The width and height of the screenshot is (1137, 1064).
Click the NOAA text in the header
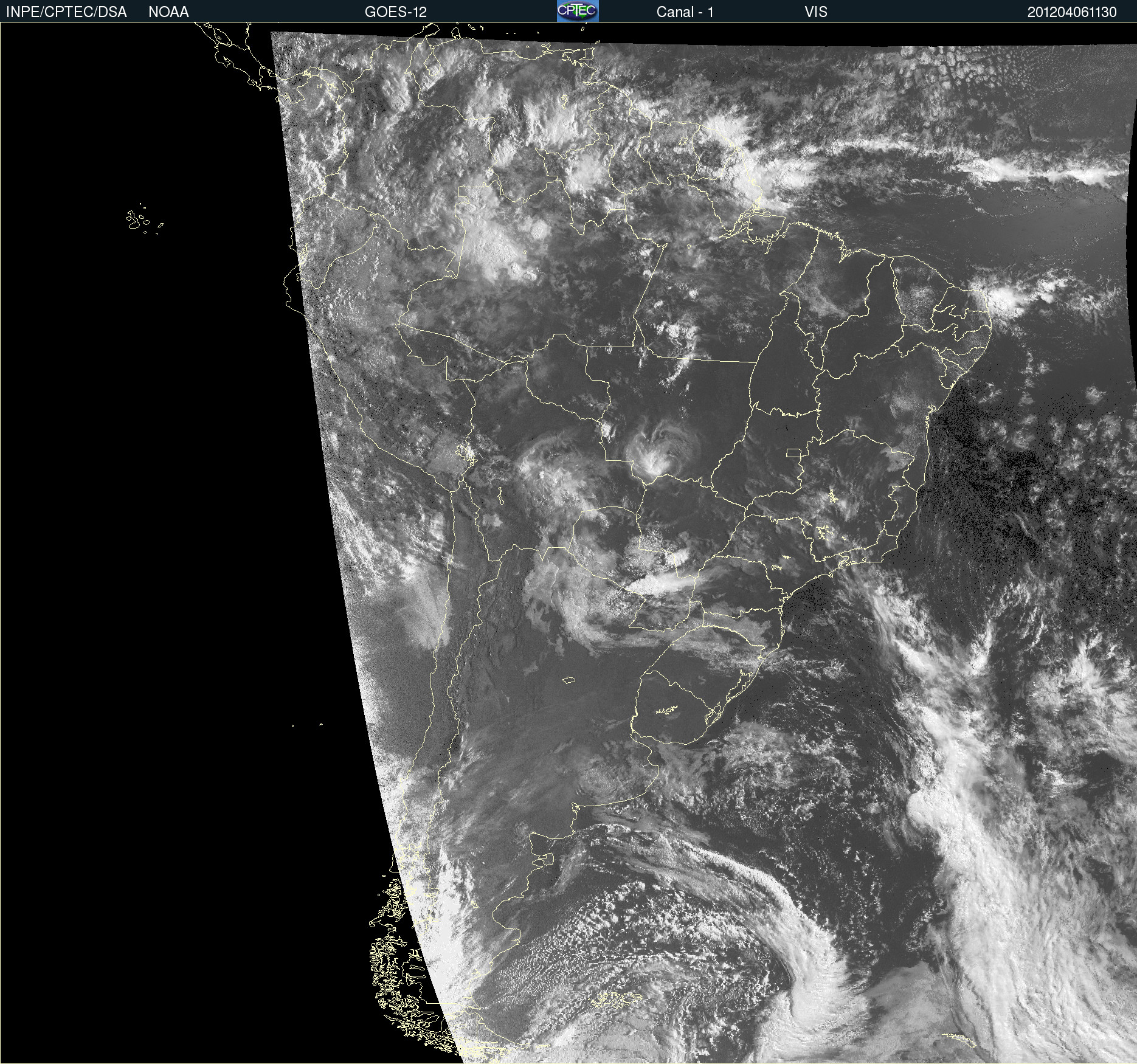[168, 12]
